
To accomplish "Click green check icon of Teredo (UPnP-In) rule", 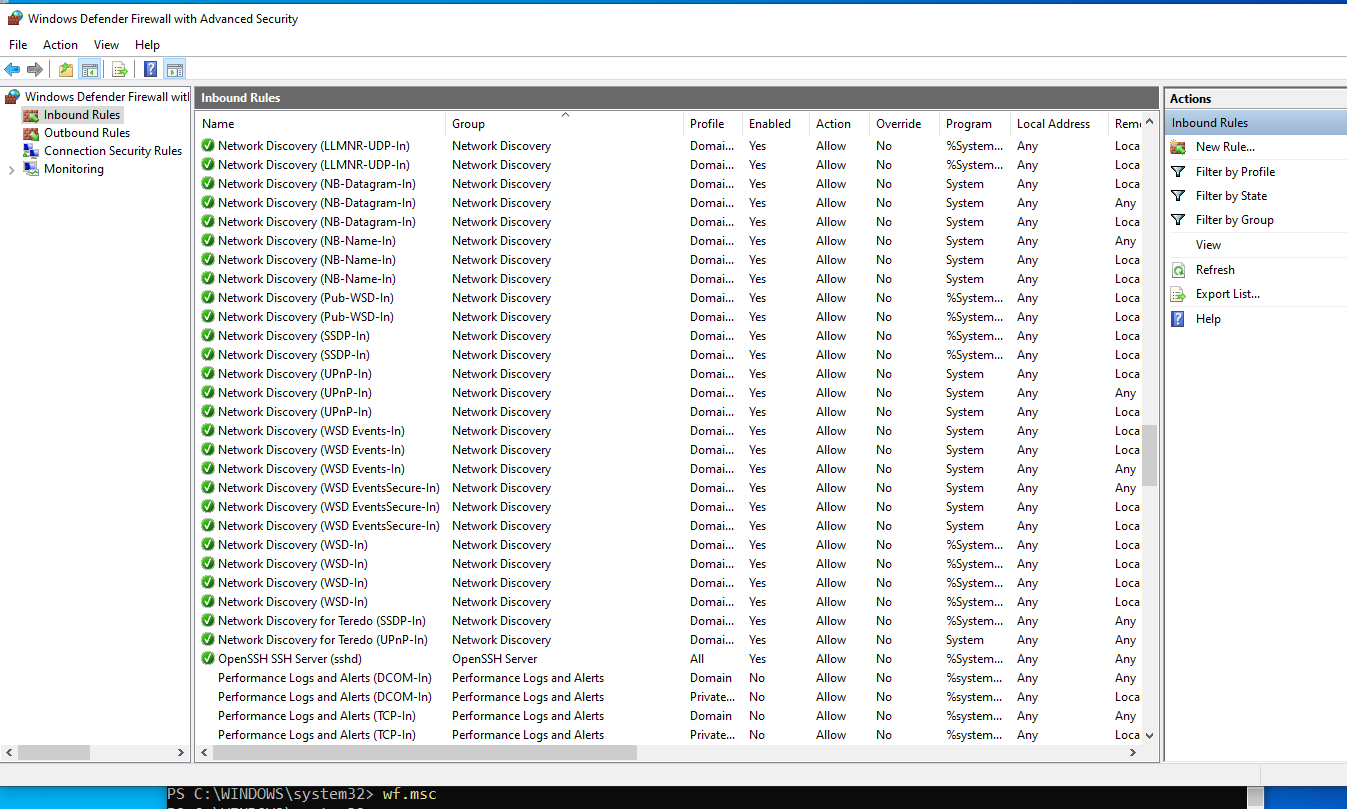I will pos(208,640).
